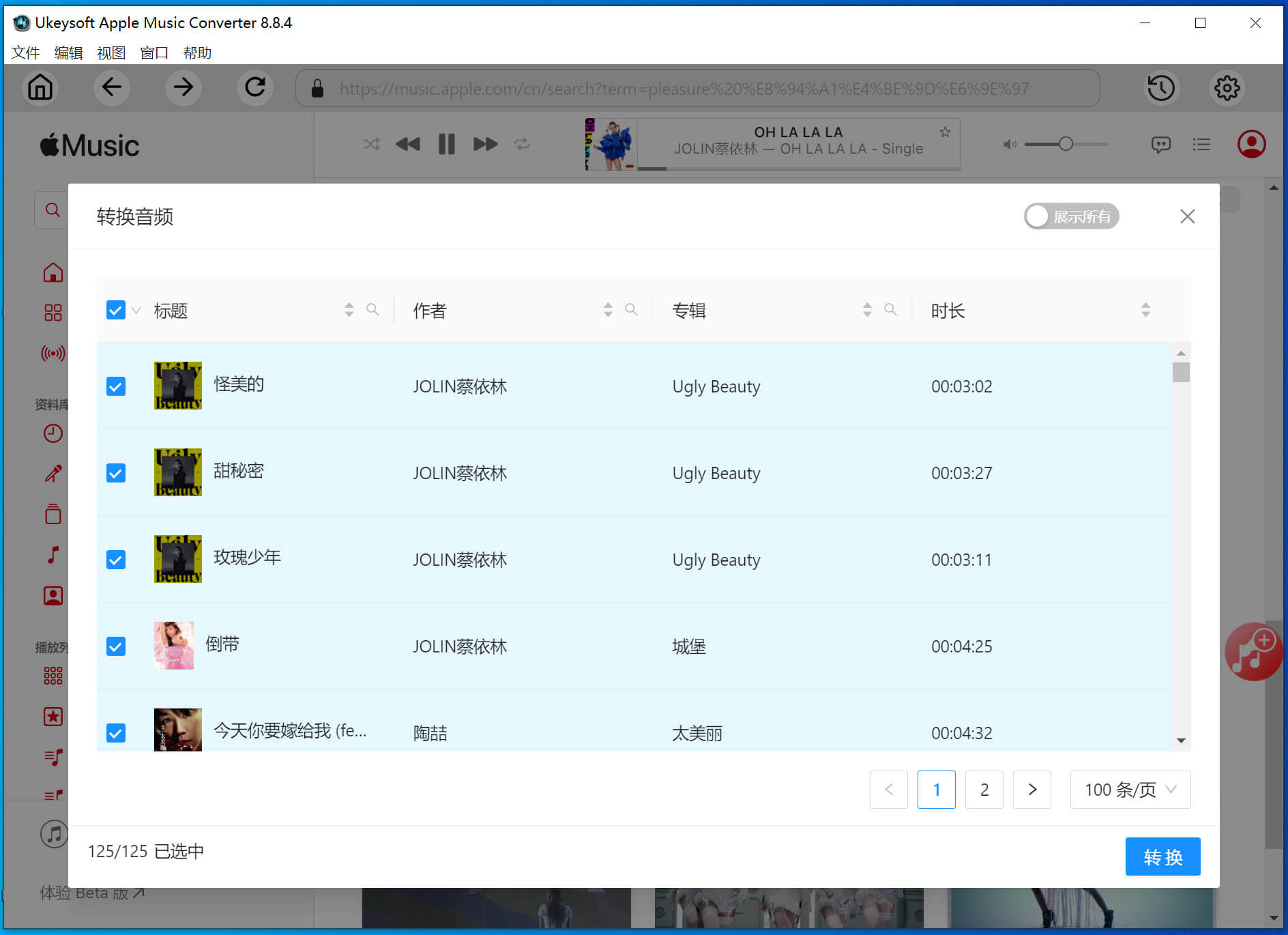The width and height of the screenshot is (1288, 935).
Task: Sort by 作者 column
Action: coord(608,310)
